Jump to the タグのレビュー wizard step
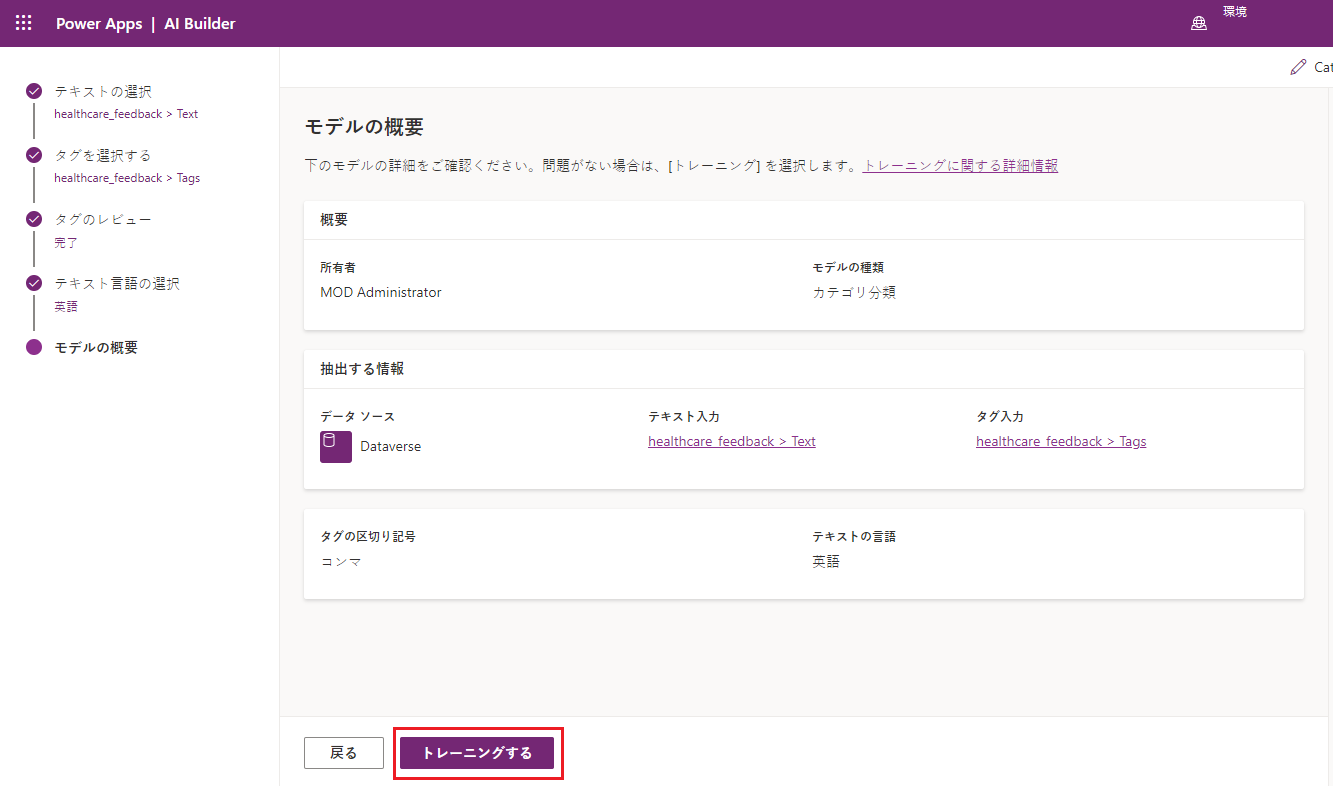This screenshot has height=786, width=1333. [103, 219]
